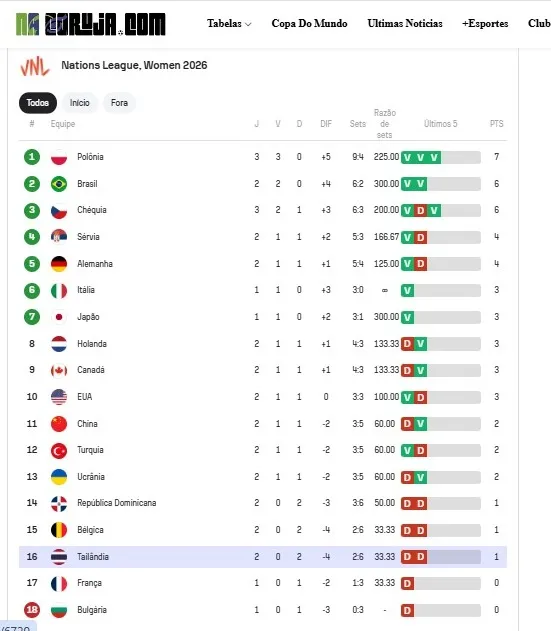The image size is (551, 631).
Task: Switch to the Início filter
Action: coord(80,103)
